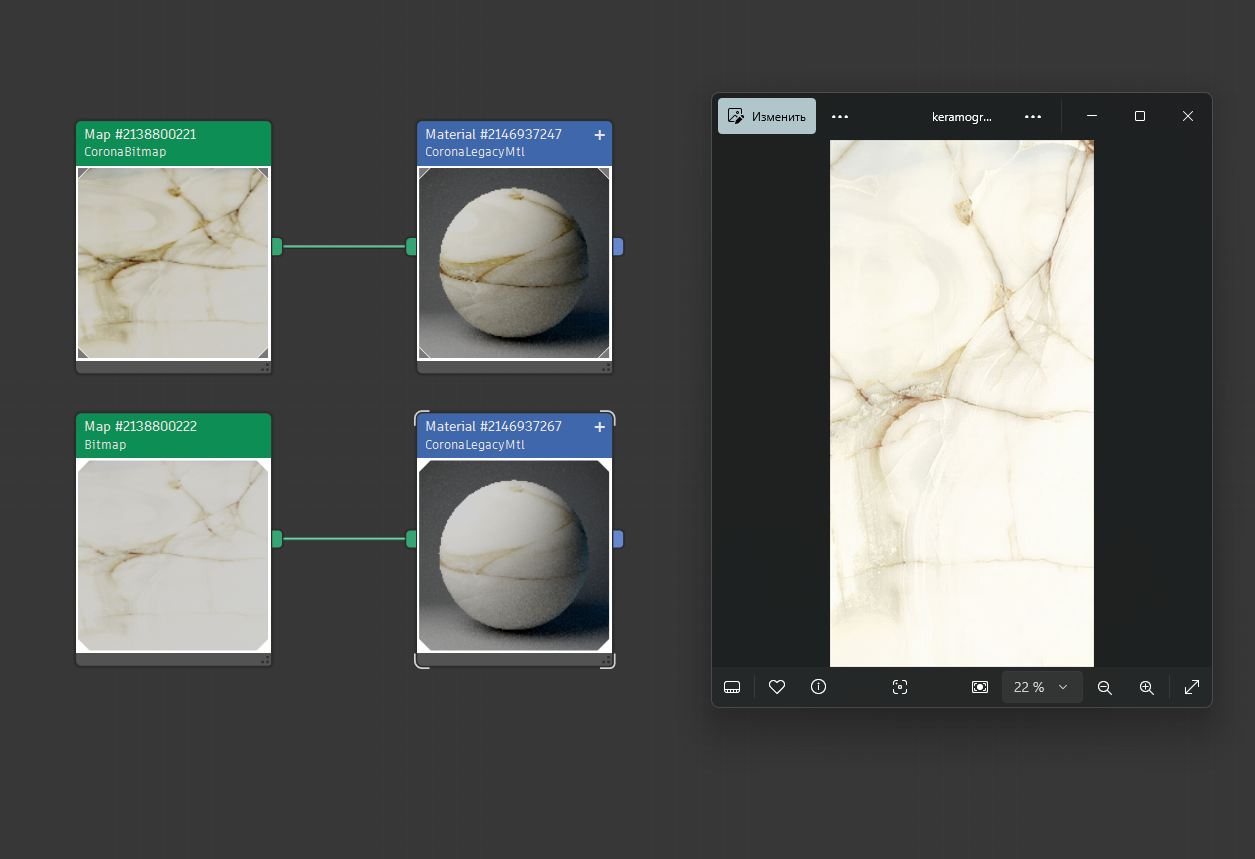
Task: Open the three-dots menu beside the keramogr filename
Action: click(x=1033, y=116)
